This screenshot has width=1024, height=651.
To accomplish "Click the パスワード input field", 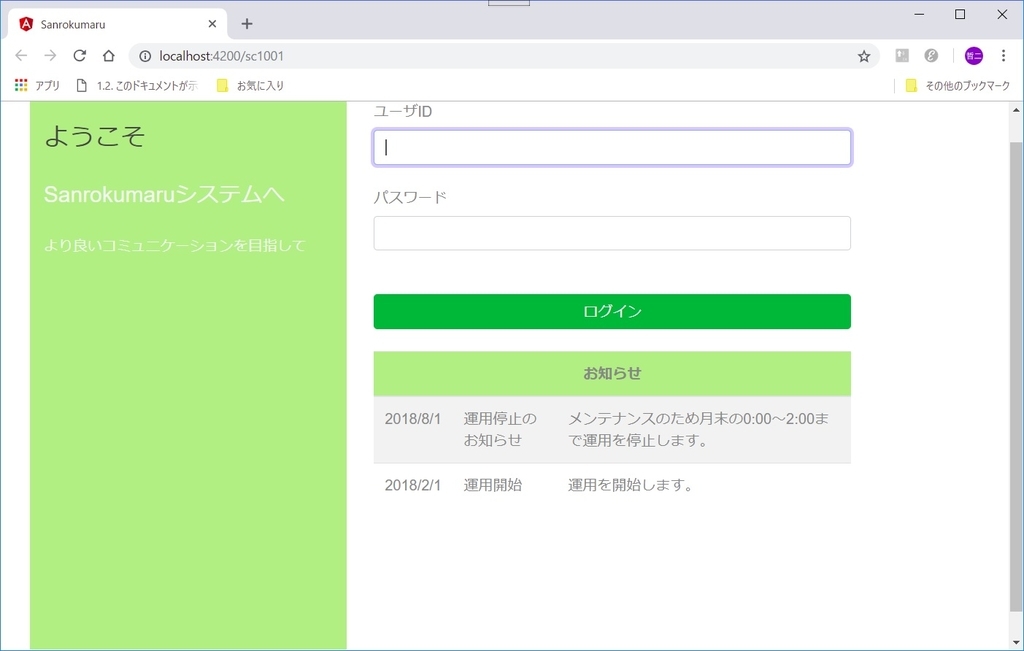I will (612, 233).
